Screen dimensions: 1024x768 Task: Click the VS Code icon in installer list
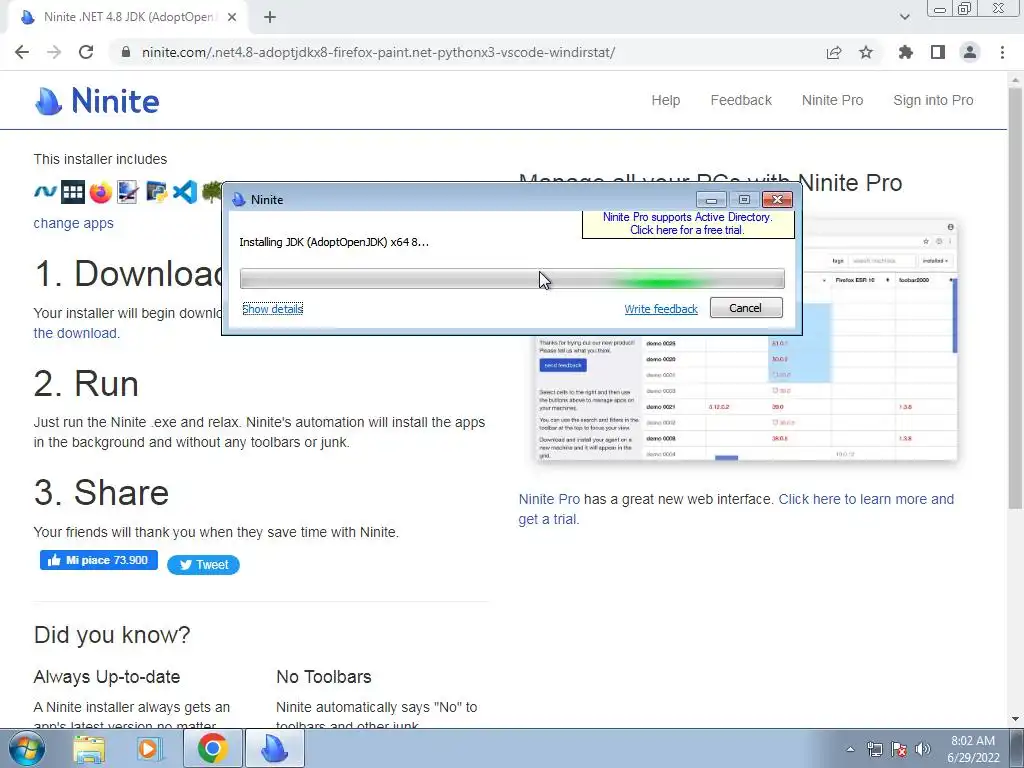coord(185,192)
